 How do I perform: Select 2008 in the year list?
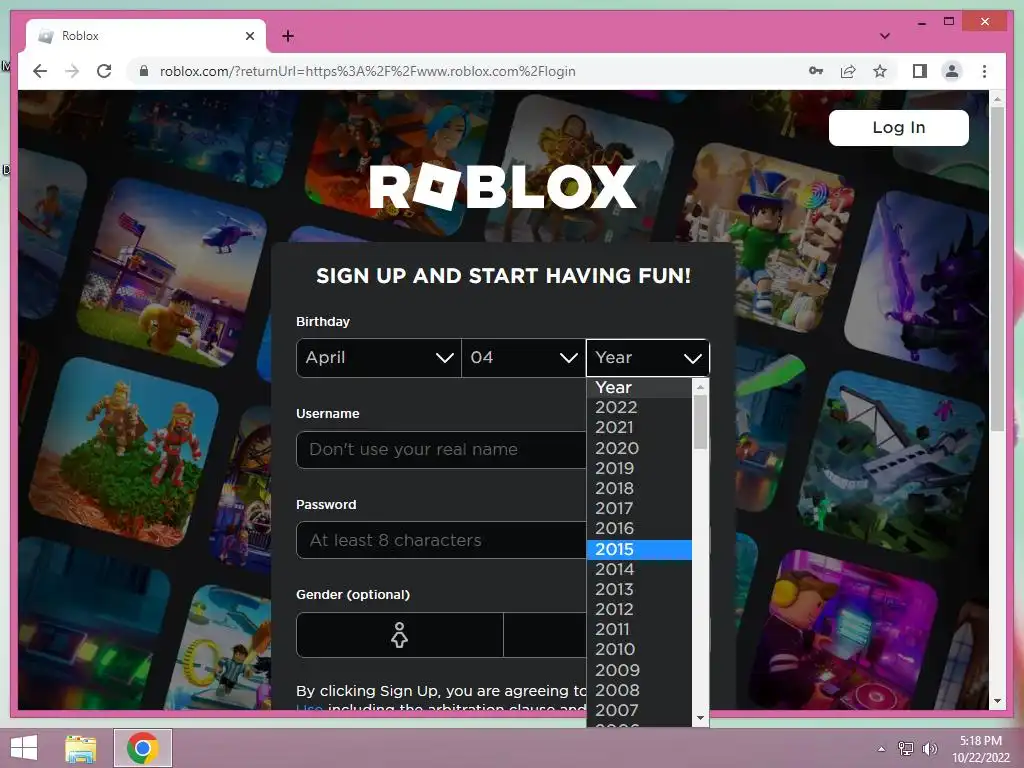(x=639, y=690)
